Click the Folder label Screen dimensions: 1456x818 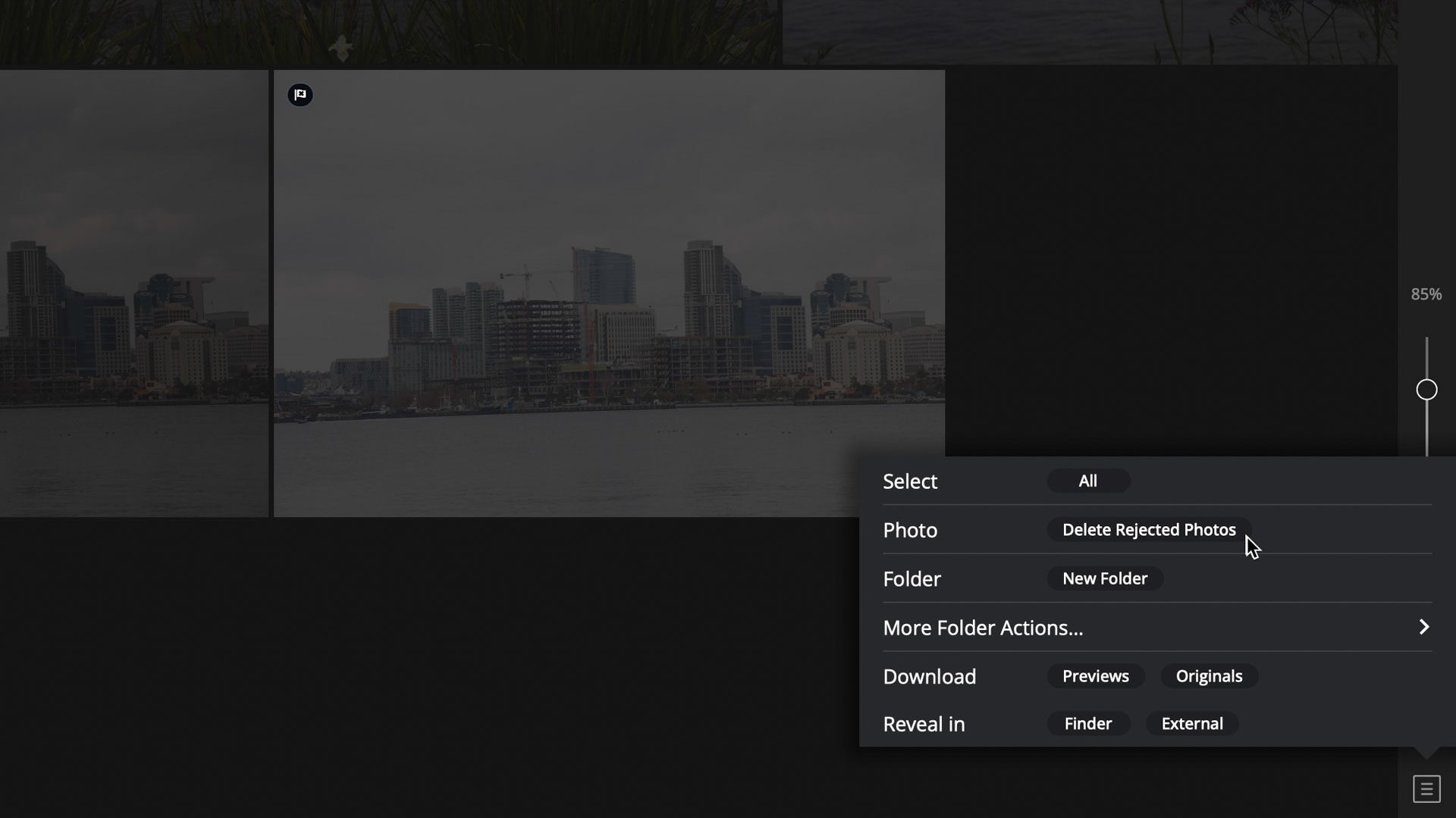[912, 579]
